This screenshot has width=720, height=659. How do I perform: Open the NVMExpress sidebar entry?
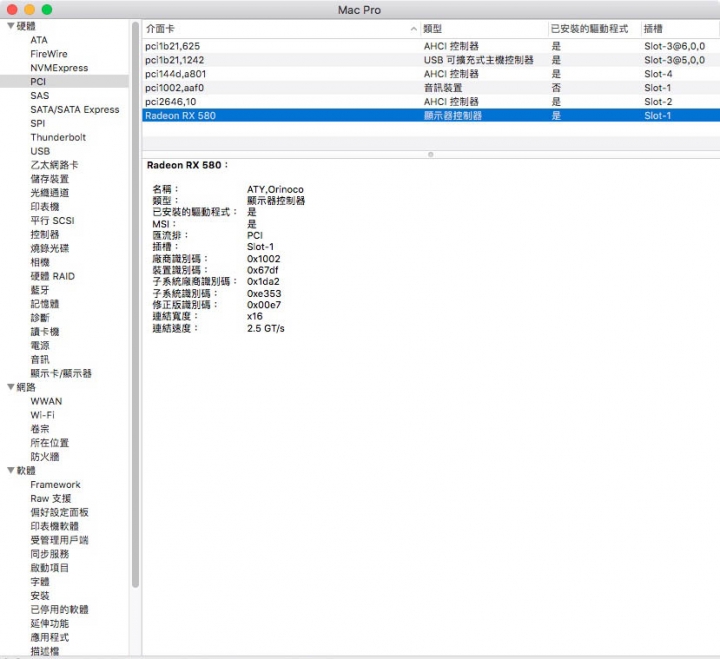tap(59, 68)
